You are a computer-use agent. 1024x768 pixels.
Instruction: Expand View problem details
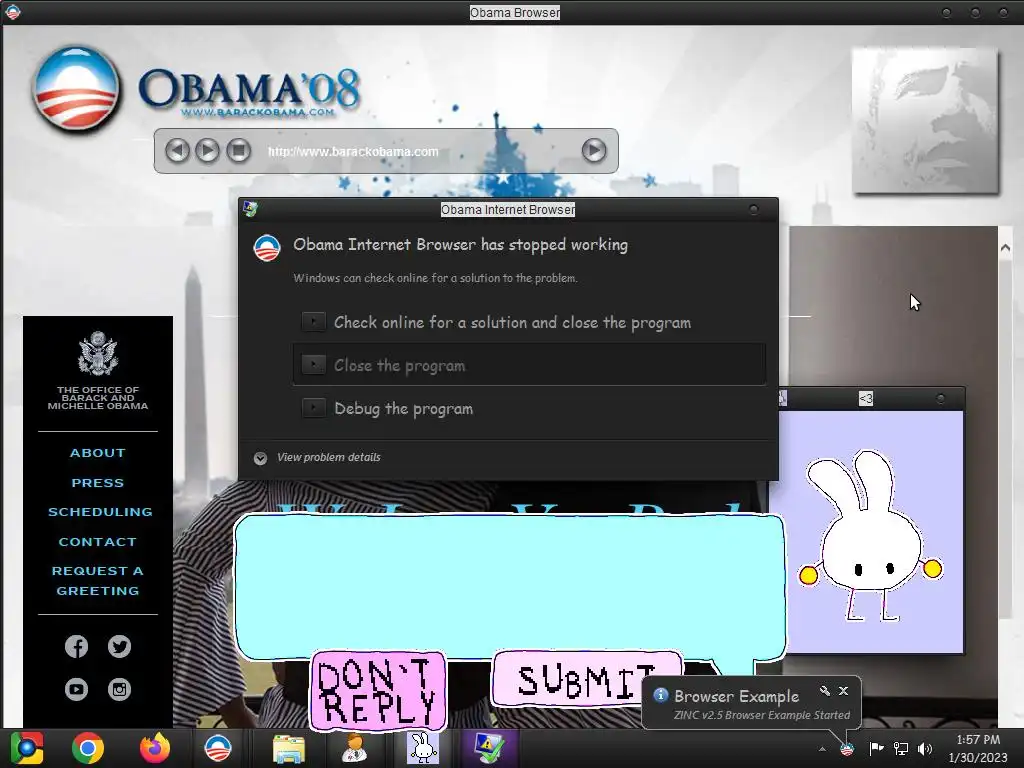pyautogui.click(x=317, y=457)
